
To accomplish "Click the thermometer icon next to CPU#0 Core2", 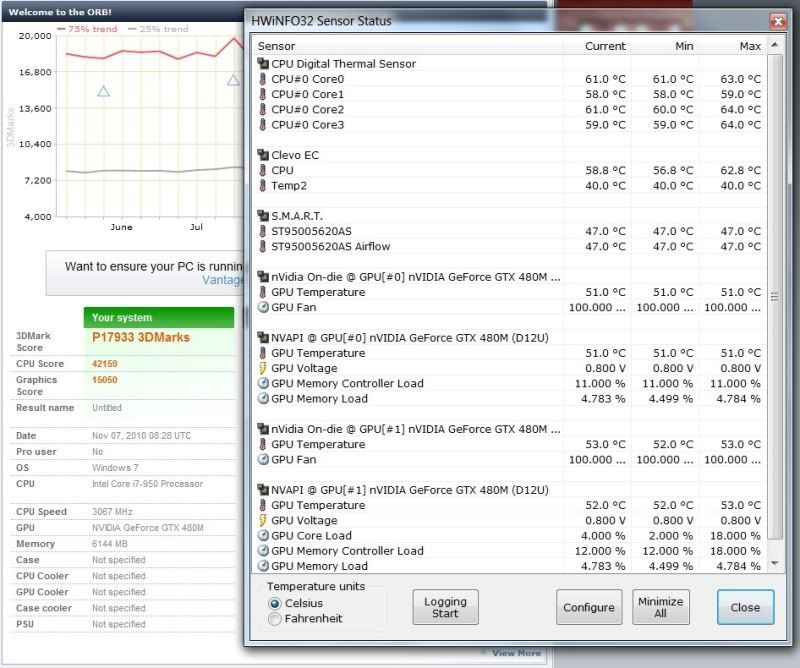I will [x=263, y=110].
